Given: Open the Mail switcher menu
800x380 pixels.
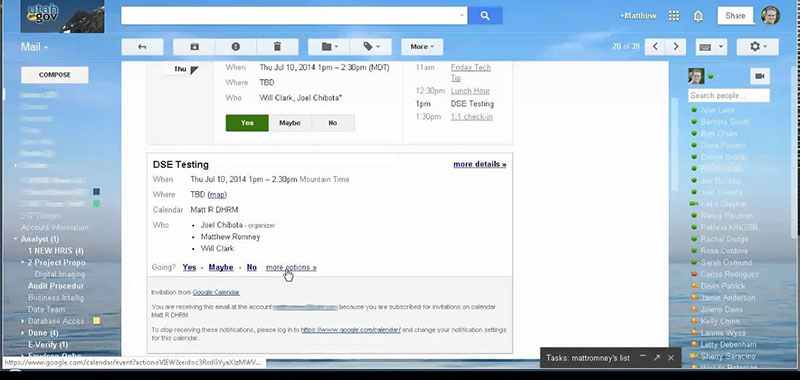Looking at the screenshot, I should click(x=34, y=47).
